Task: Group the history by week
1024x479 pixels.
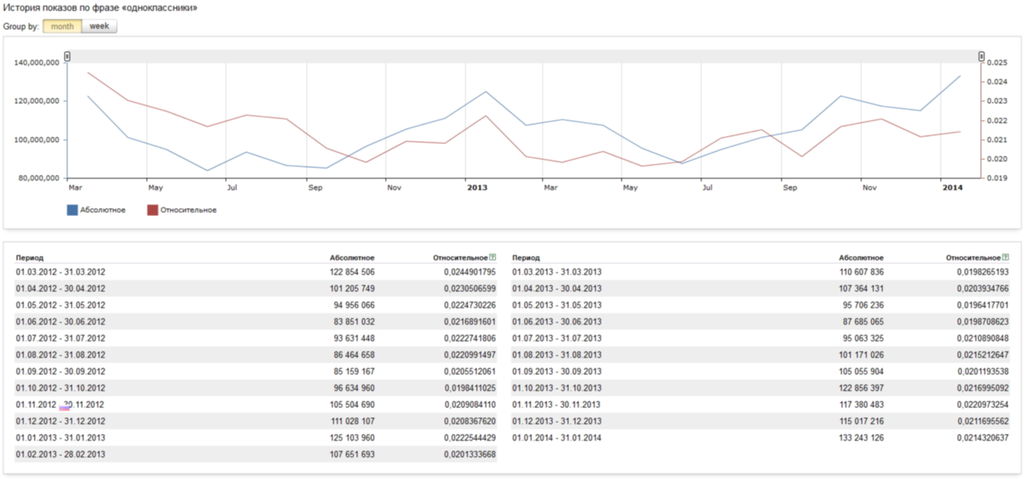Action: [99, 27]
